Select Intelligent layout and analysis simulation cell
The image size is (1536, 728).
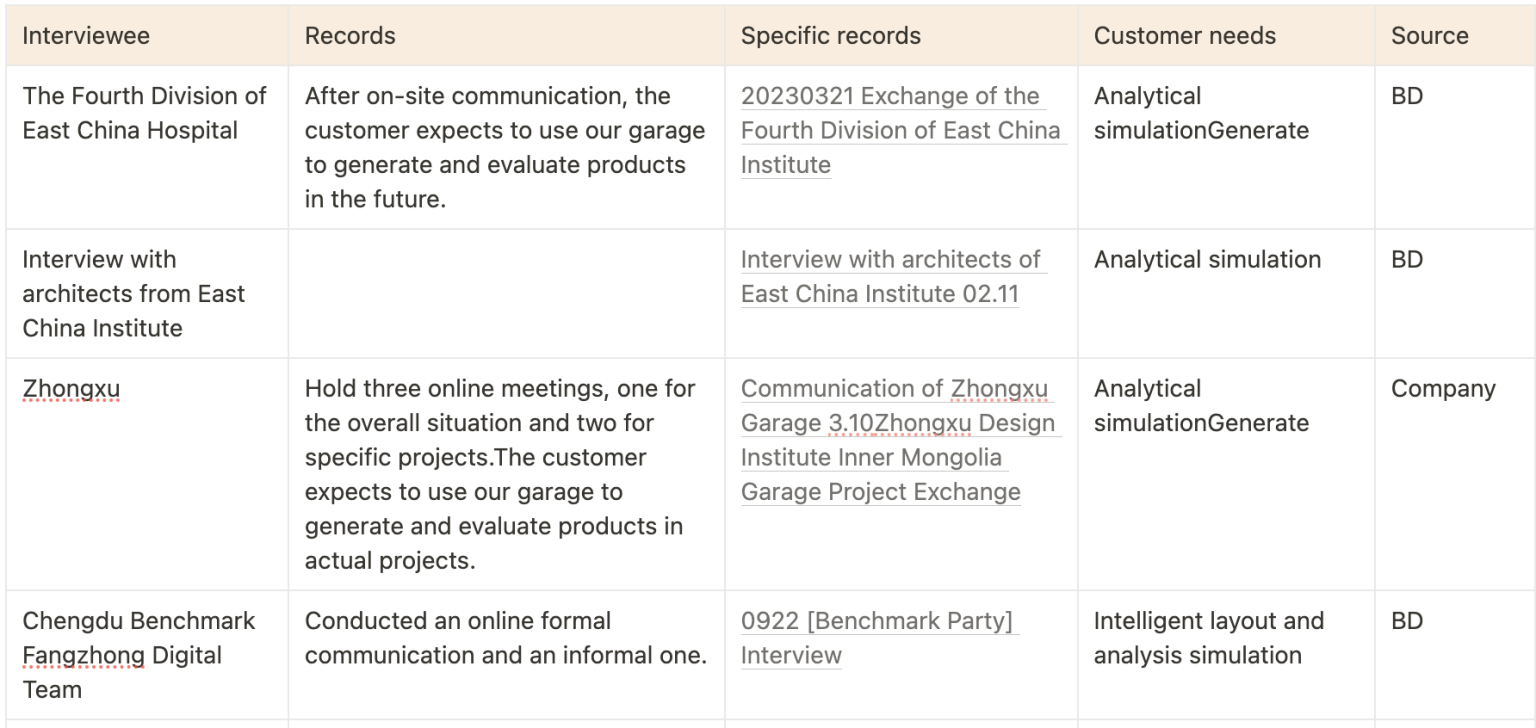(1208, 637)
